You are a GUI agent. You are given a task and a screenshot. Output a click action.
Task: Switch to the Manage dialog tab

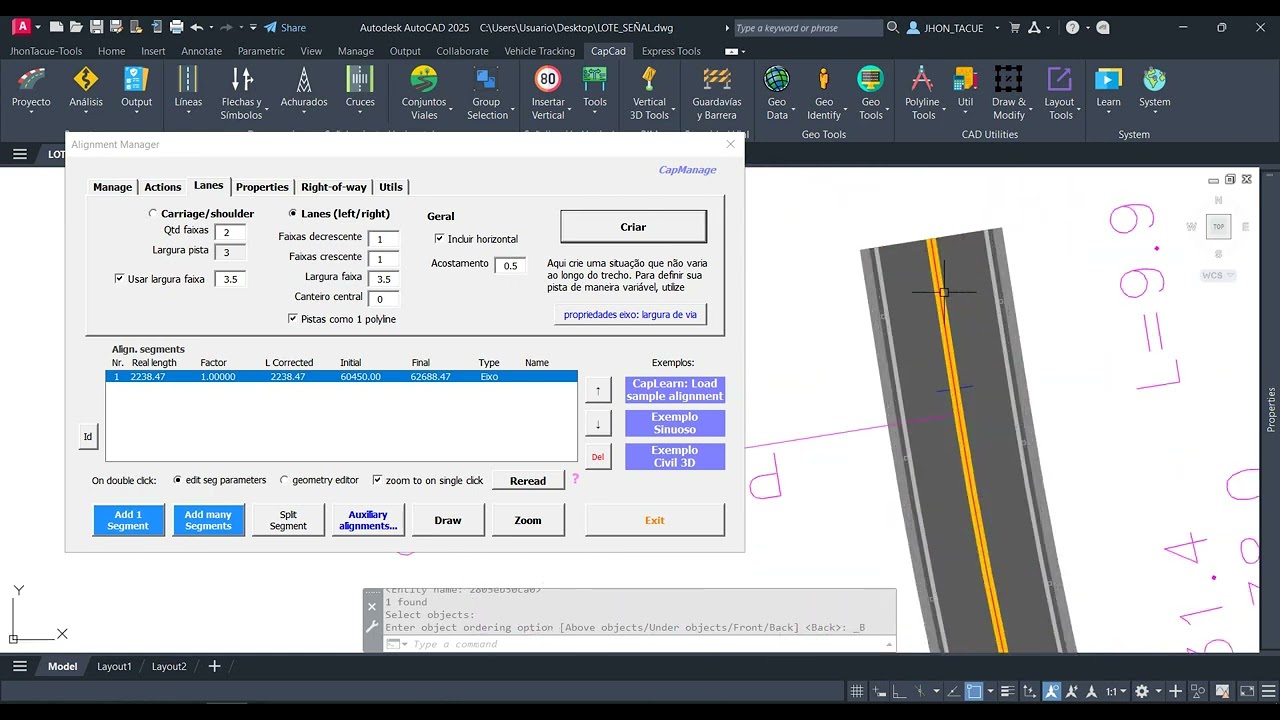tap(112, 187)
